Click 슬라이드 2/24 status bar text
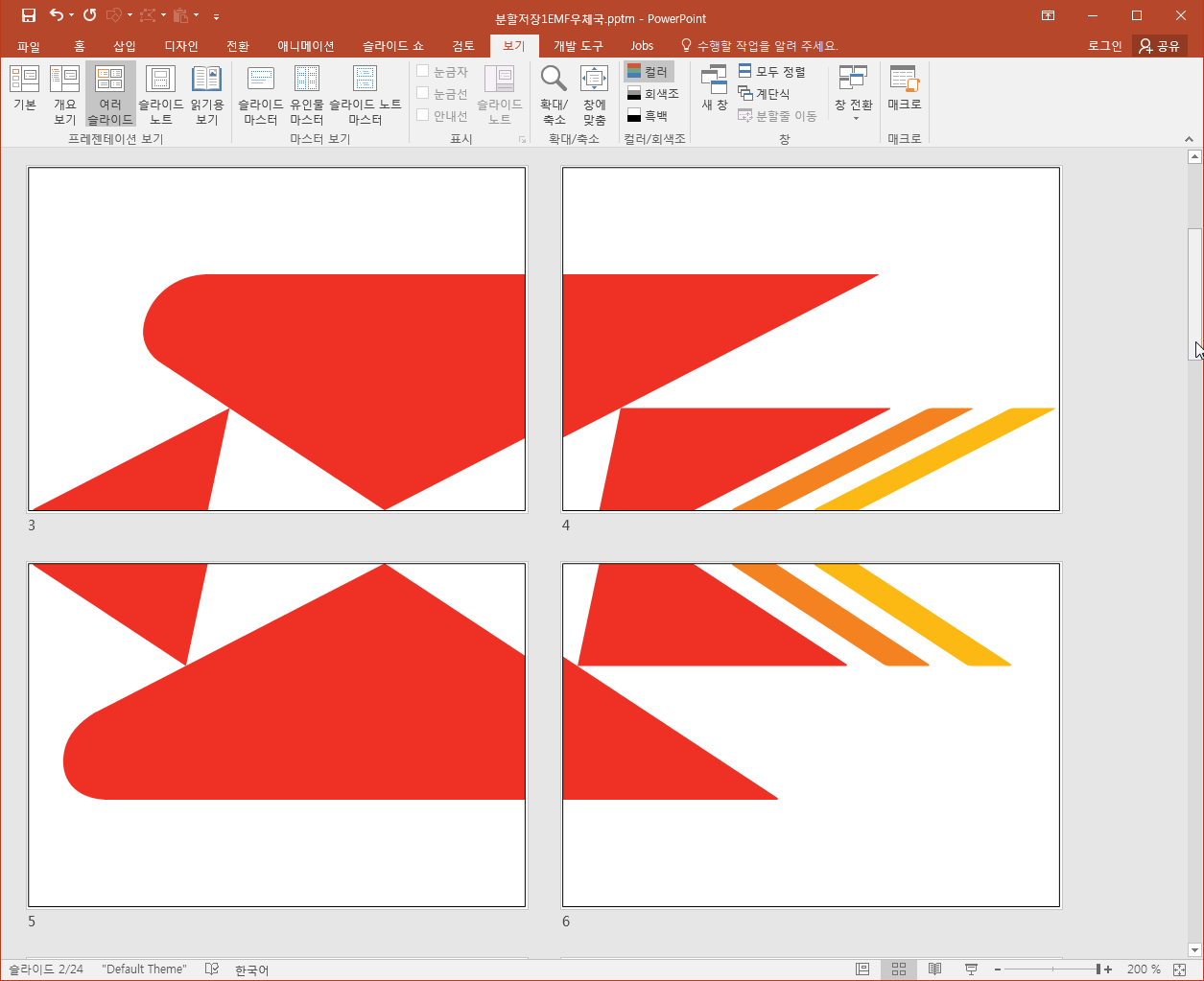 (46, 969)
